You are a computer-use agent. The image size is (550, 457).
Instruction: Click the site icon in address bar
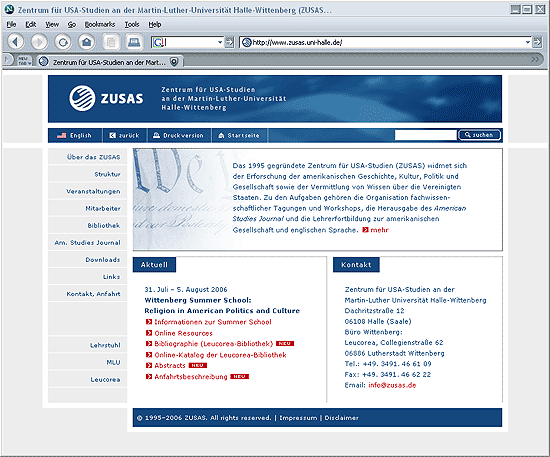247,42
